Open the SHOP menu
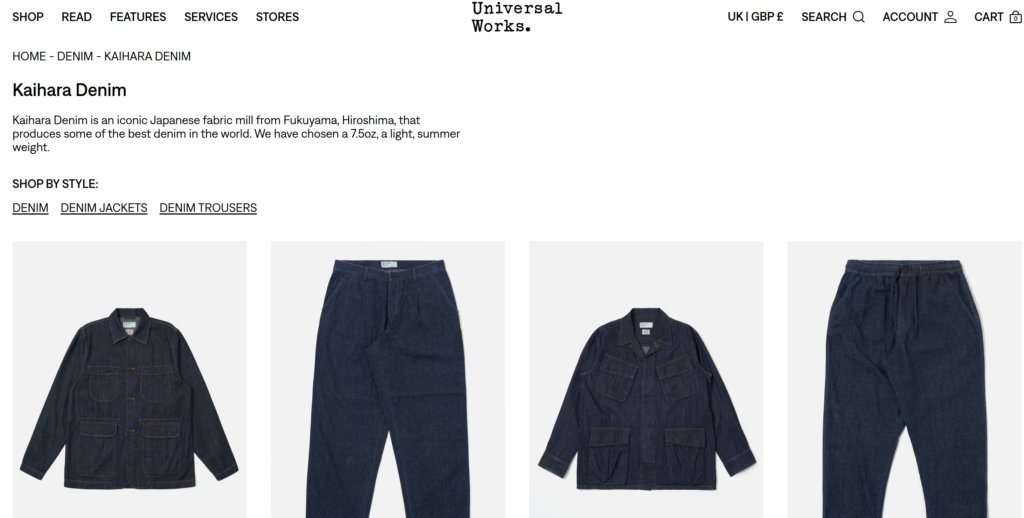 pos(28,17)
